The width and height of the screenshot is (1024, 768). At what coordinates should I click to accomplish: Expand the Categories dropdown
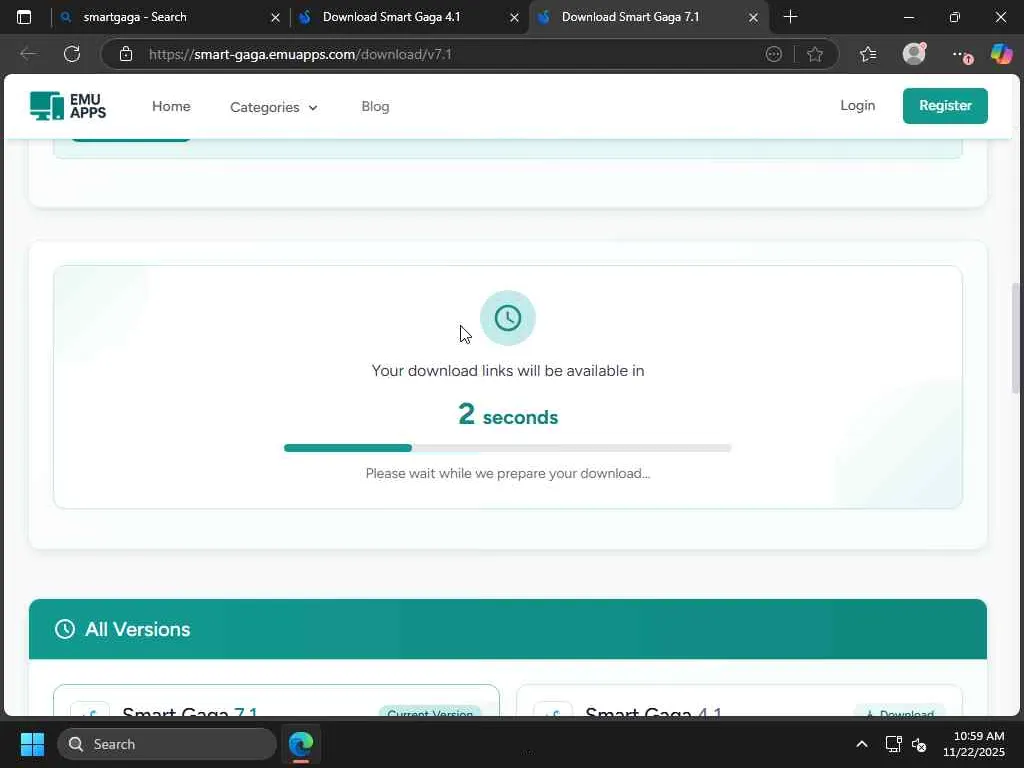pos(273,107)
